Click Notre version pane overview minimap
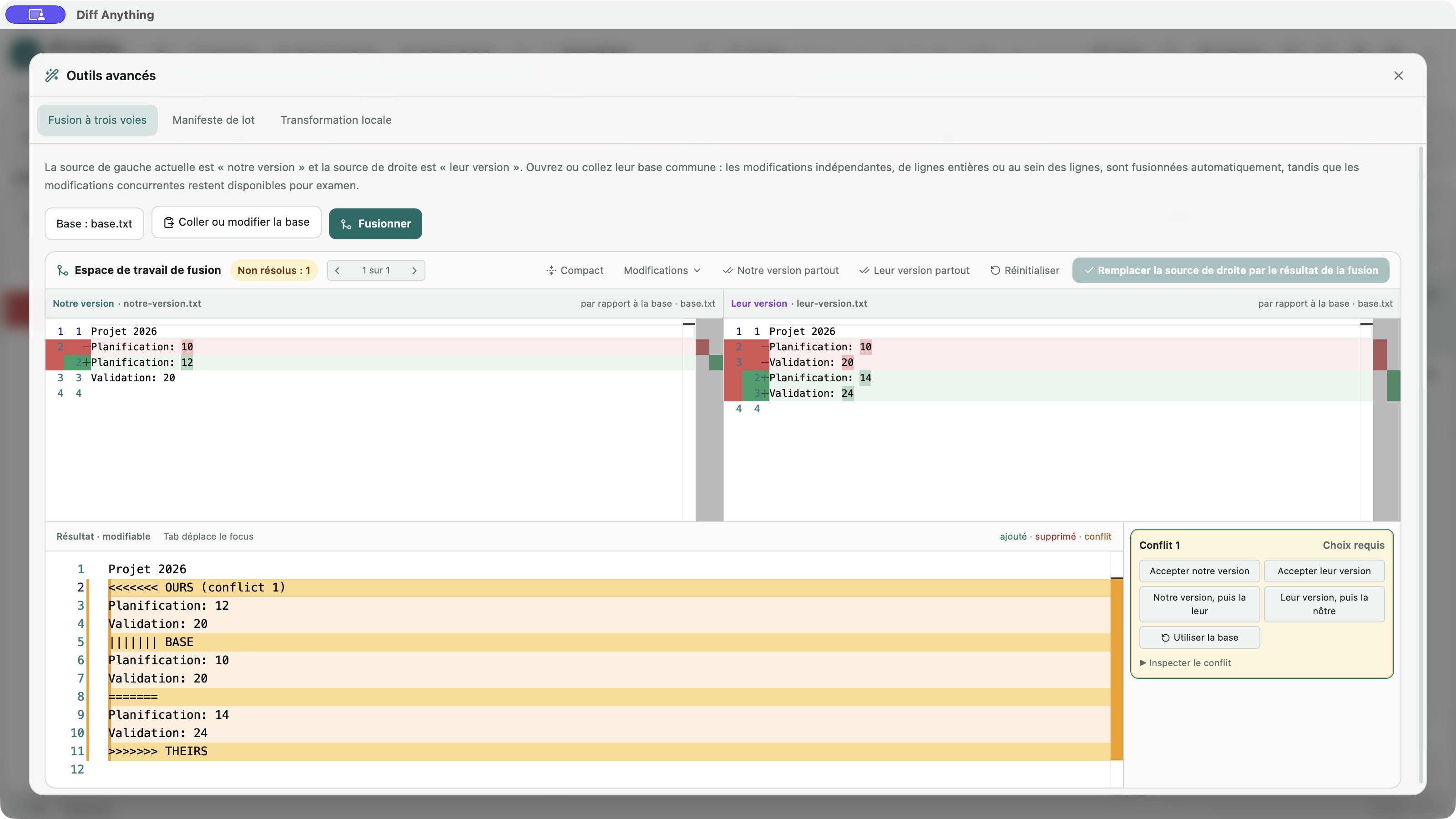 tap(709, 420)
